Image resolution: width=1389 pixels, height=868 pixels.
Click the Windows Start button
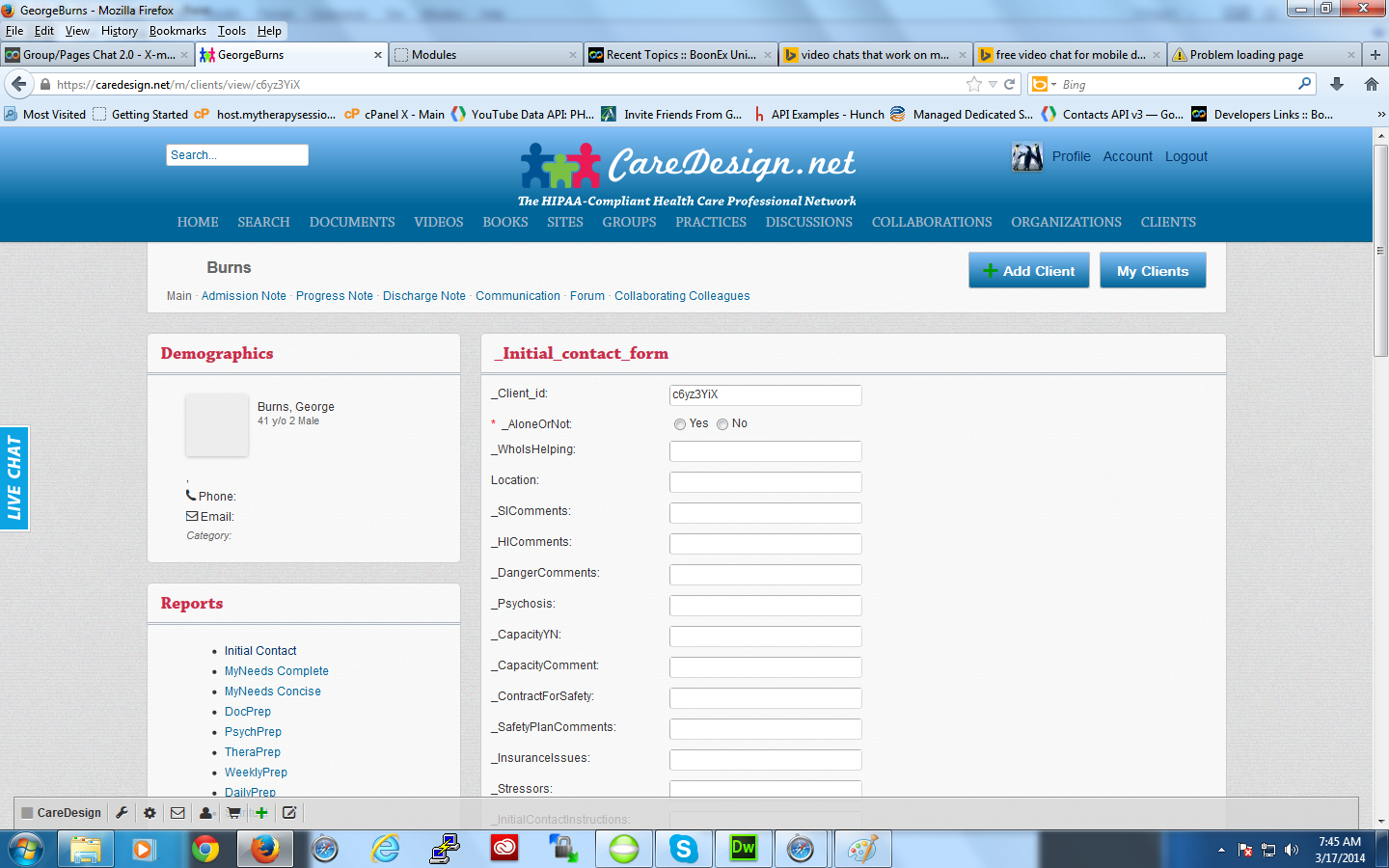point(26,850)
